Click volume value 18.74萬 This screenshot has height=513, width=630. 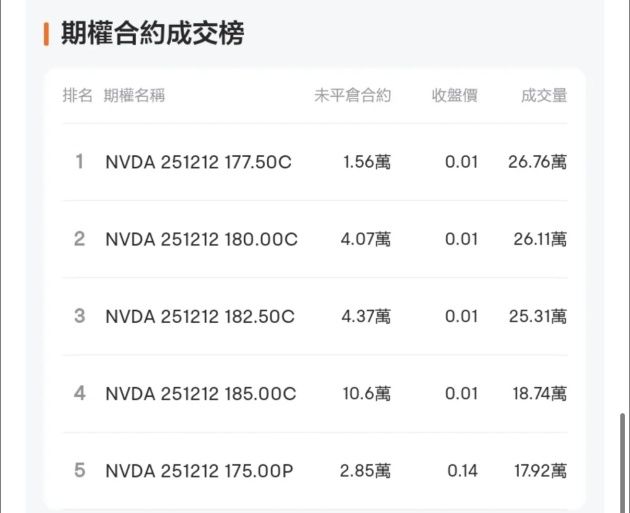coord(540,393)
